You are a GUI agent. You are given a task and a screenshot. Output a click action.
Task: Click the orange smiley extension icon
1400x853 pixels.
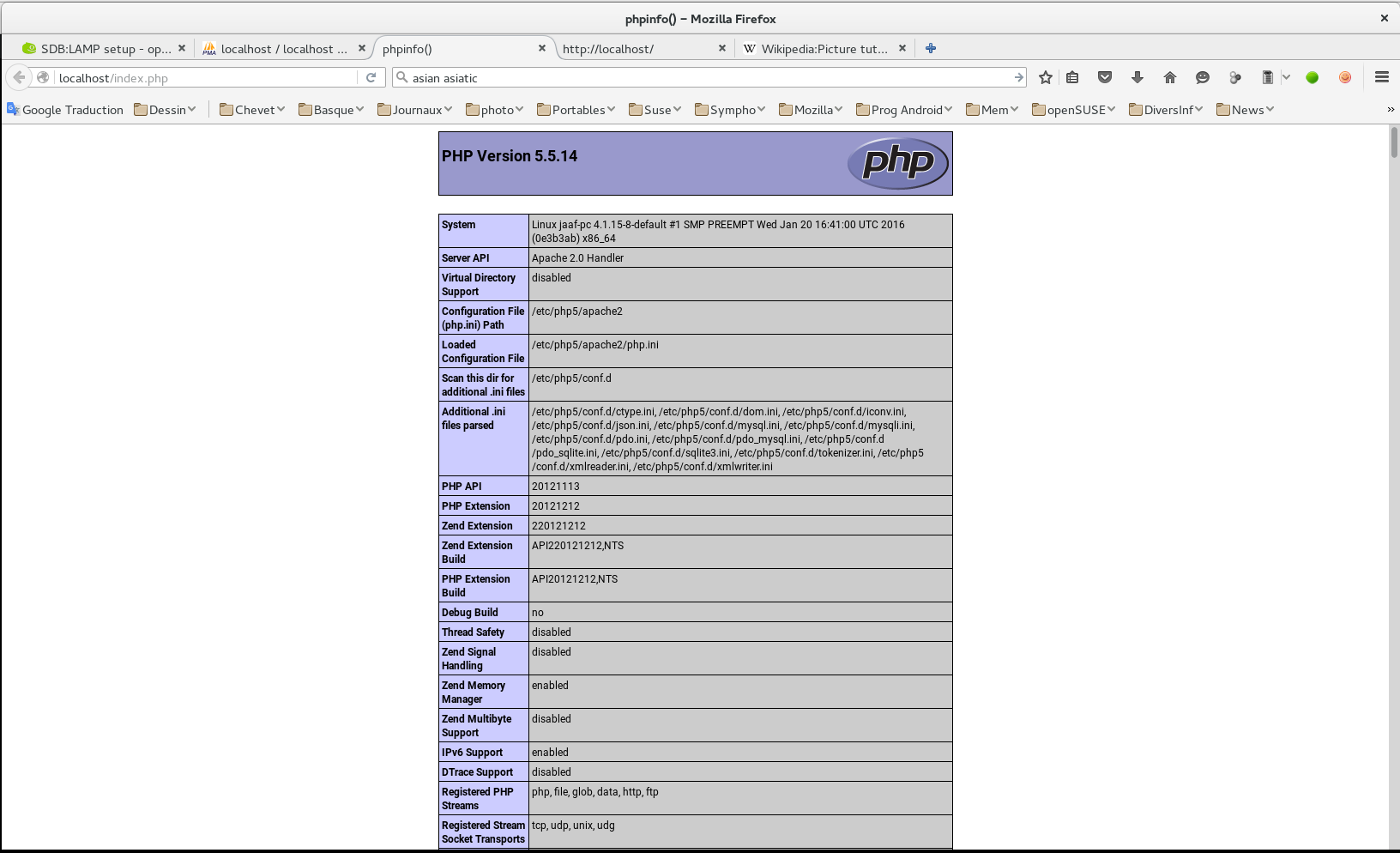click(x=1344, y=77)
